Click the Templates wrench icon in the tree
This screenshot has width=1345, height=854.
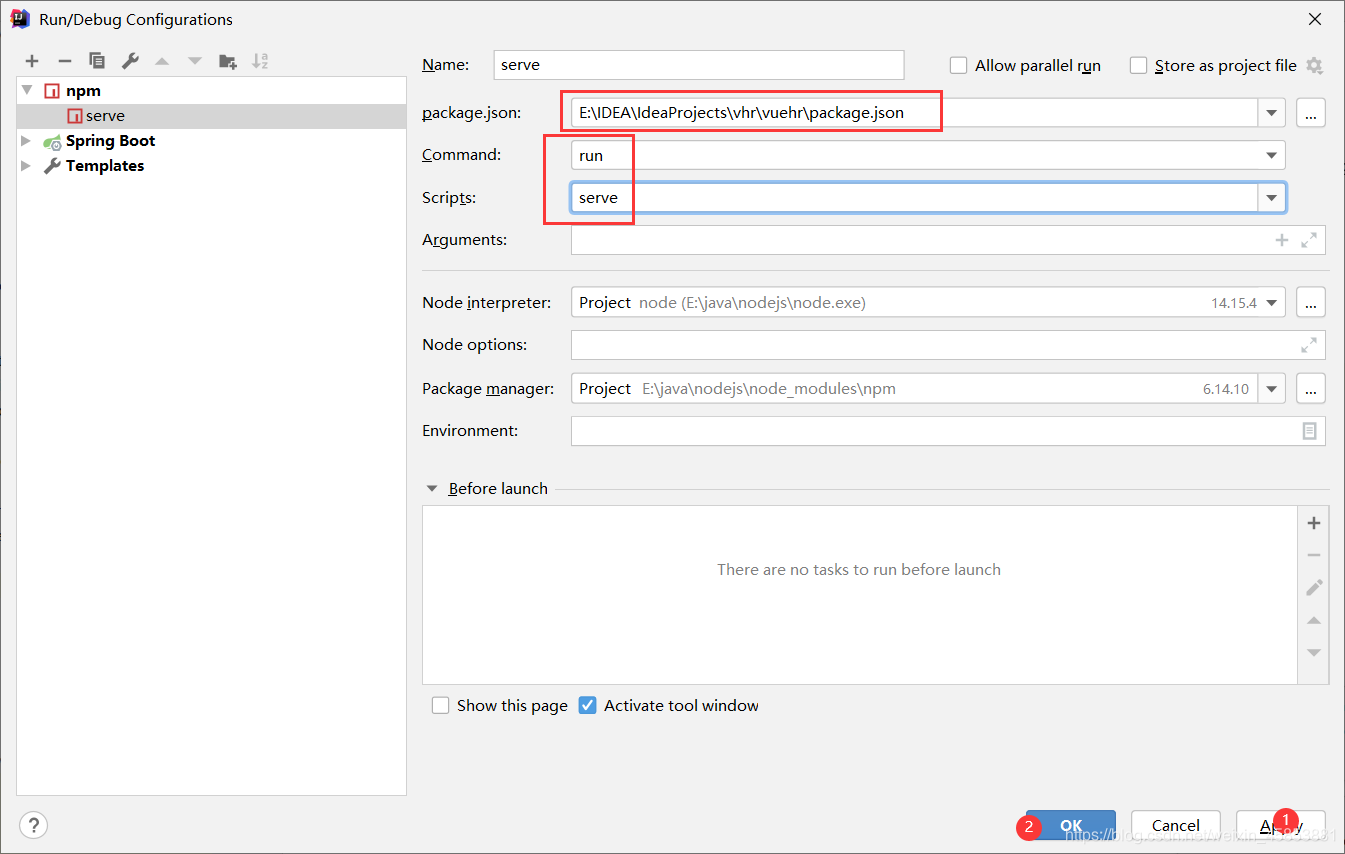click(x=52, y=166)
